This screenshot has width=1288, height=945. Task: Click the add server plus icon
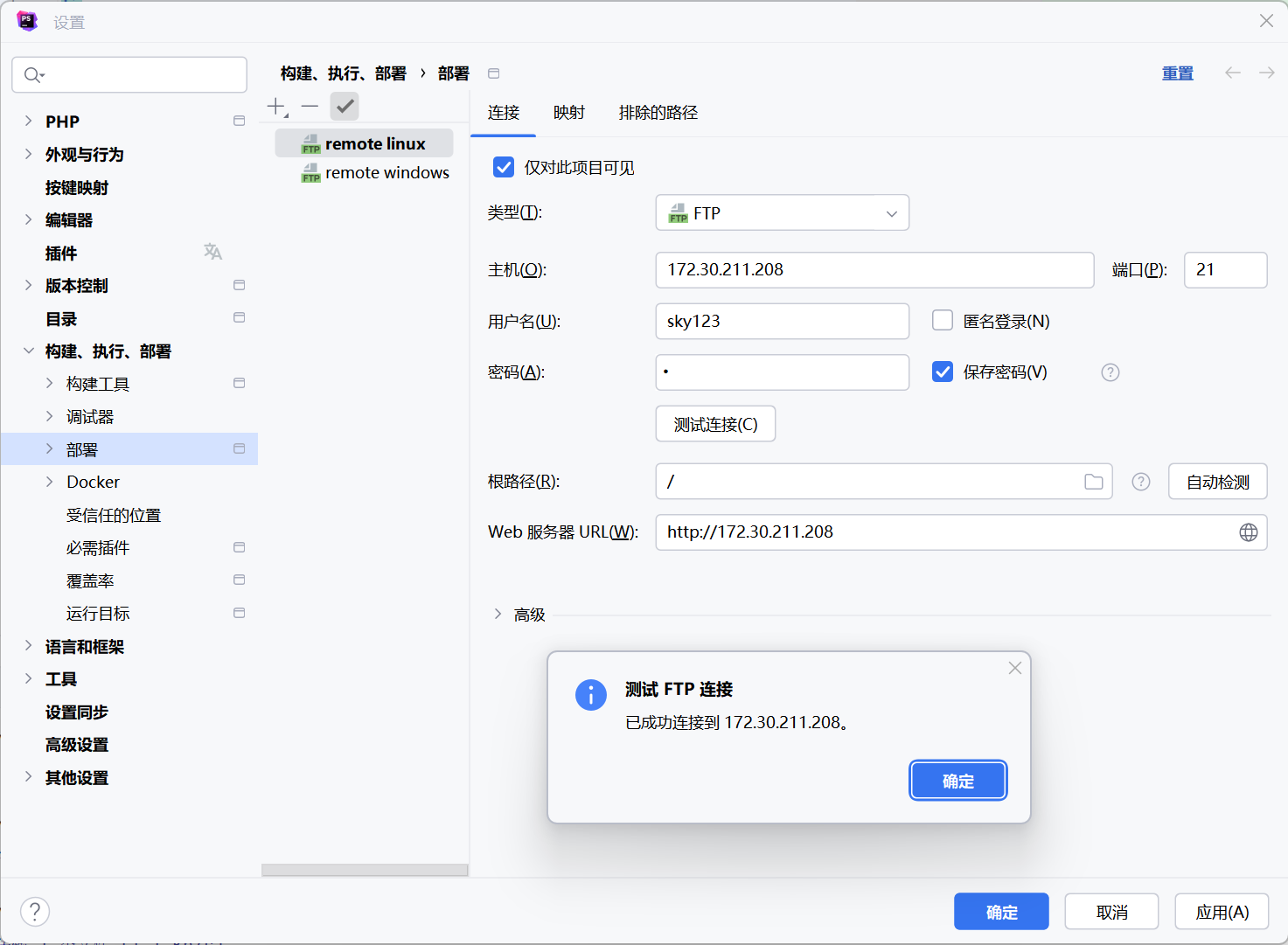276,107
